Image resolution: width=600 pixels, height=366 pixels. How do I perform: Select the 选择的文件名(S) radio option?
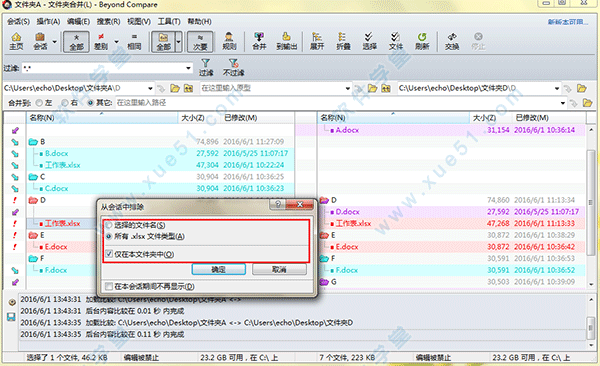[109, 225]
